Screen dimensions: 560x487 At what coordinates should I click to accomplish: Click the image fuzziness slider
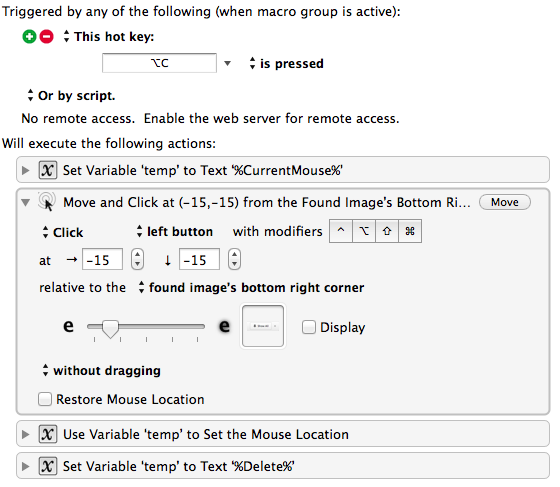pos(146,327)
